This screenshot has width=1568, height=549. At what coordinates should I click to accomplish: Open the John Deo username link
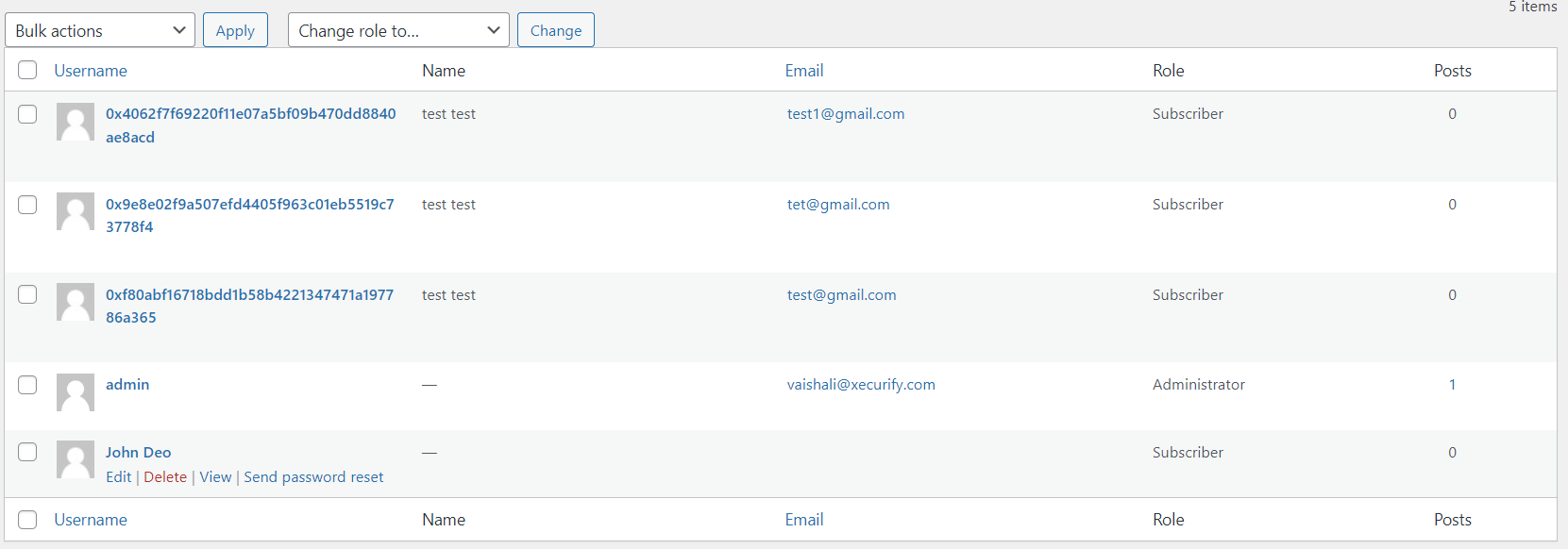[x=138, y=453]
